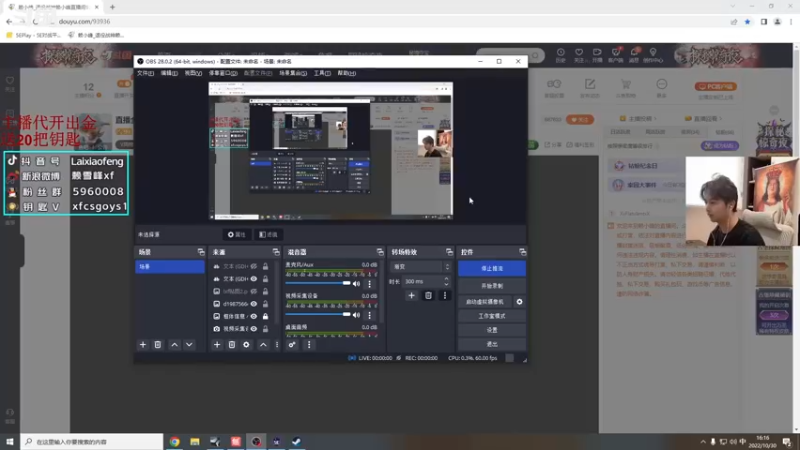Click 退出 exit button in OBS
Image resolution: width=800 pixels, height=450 pixels.
[x=492, y=344]
